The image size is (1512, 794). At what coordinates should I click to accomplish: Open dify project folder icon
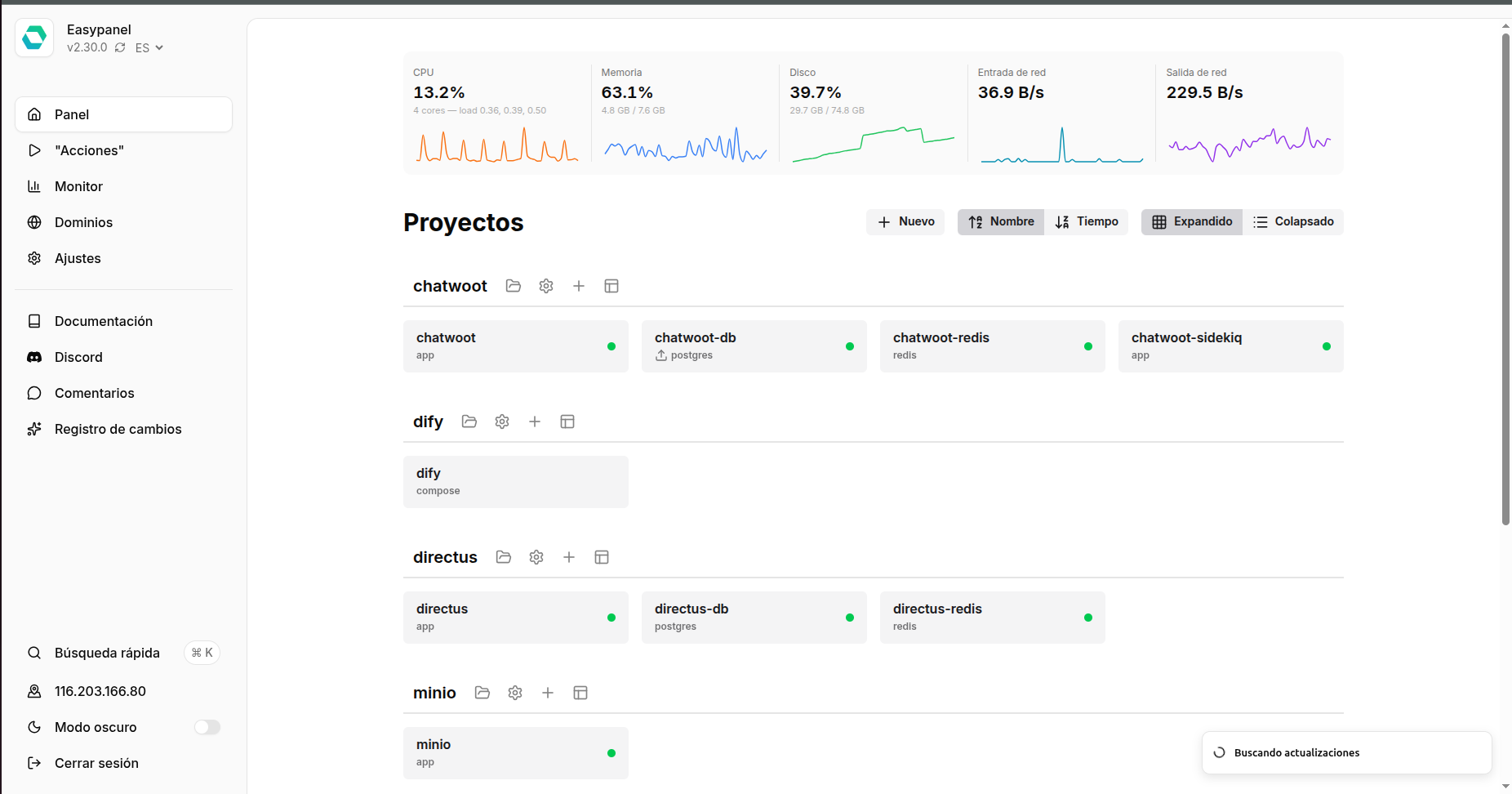[469, 422]
